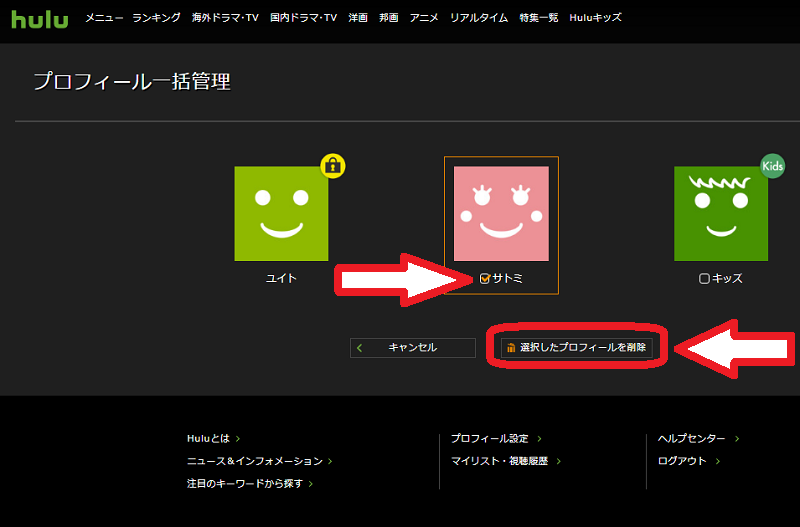Click the プロフィール一括管理 heading
800x527 pixels.
click(132, 82)
